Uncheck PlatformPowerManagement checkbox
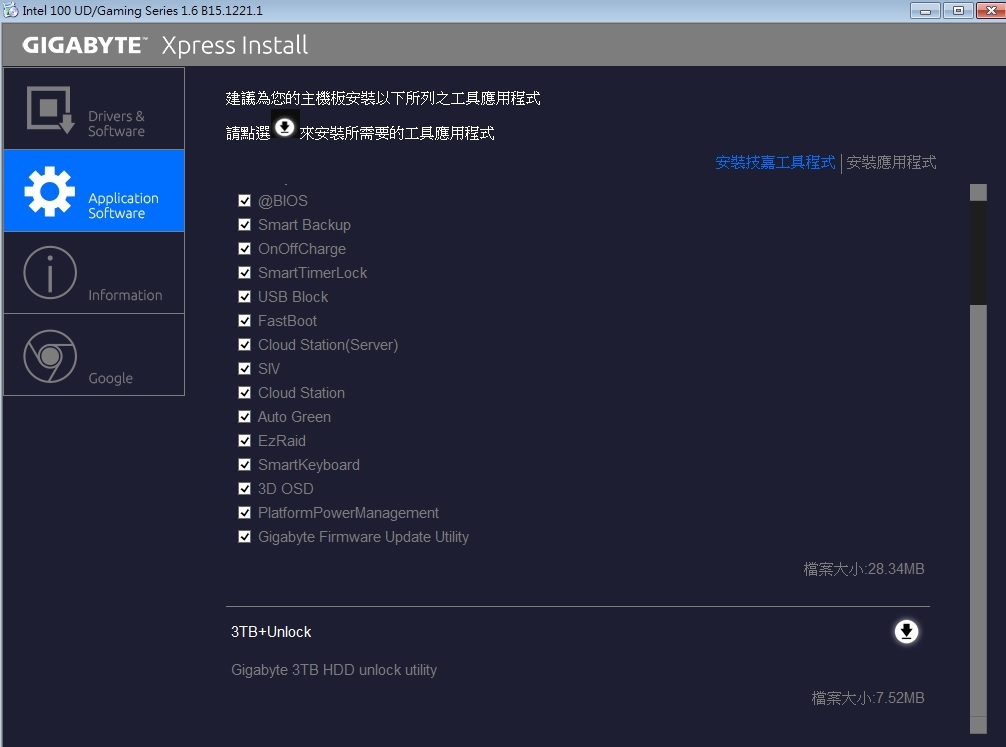1006x747 pixels. point(244,513)
